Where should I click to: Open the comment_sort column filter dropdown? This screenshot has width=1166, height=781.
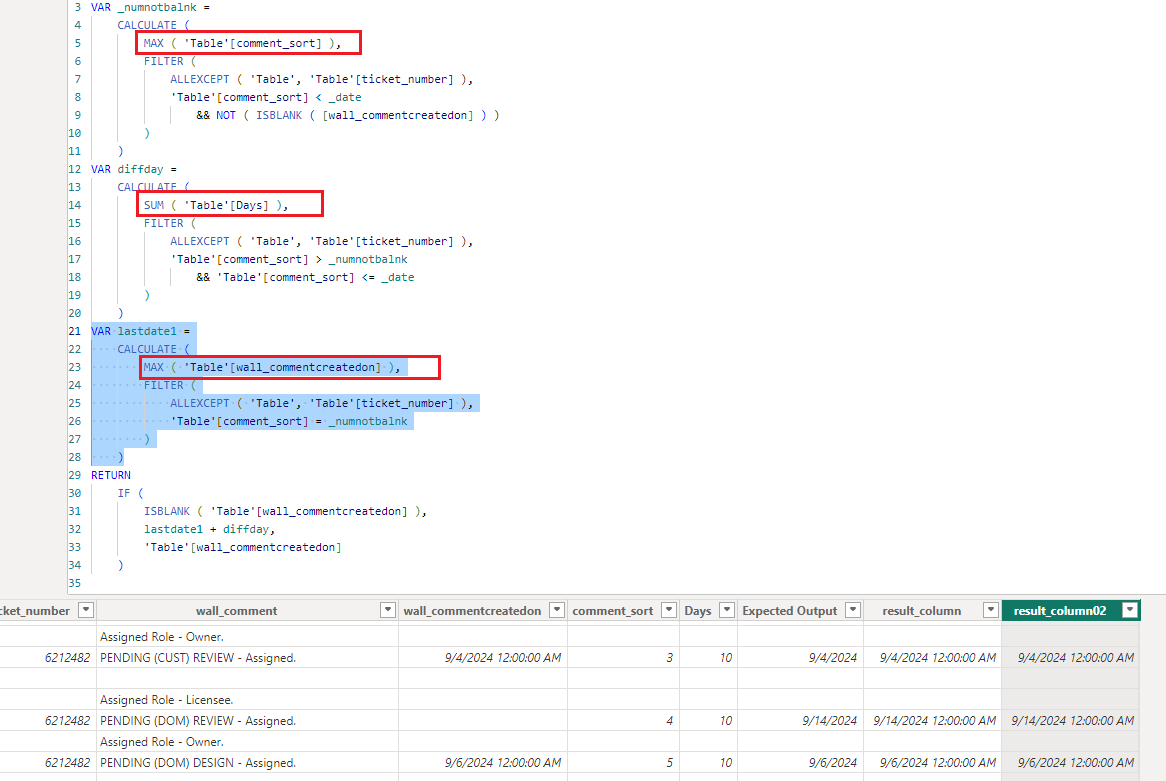tap(669, 610)
